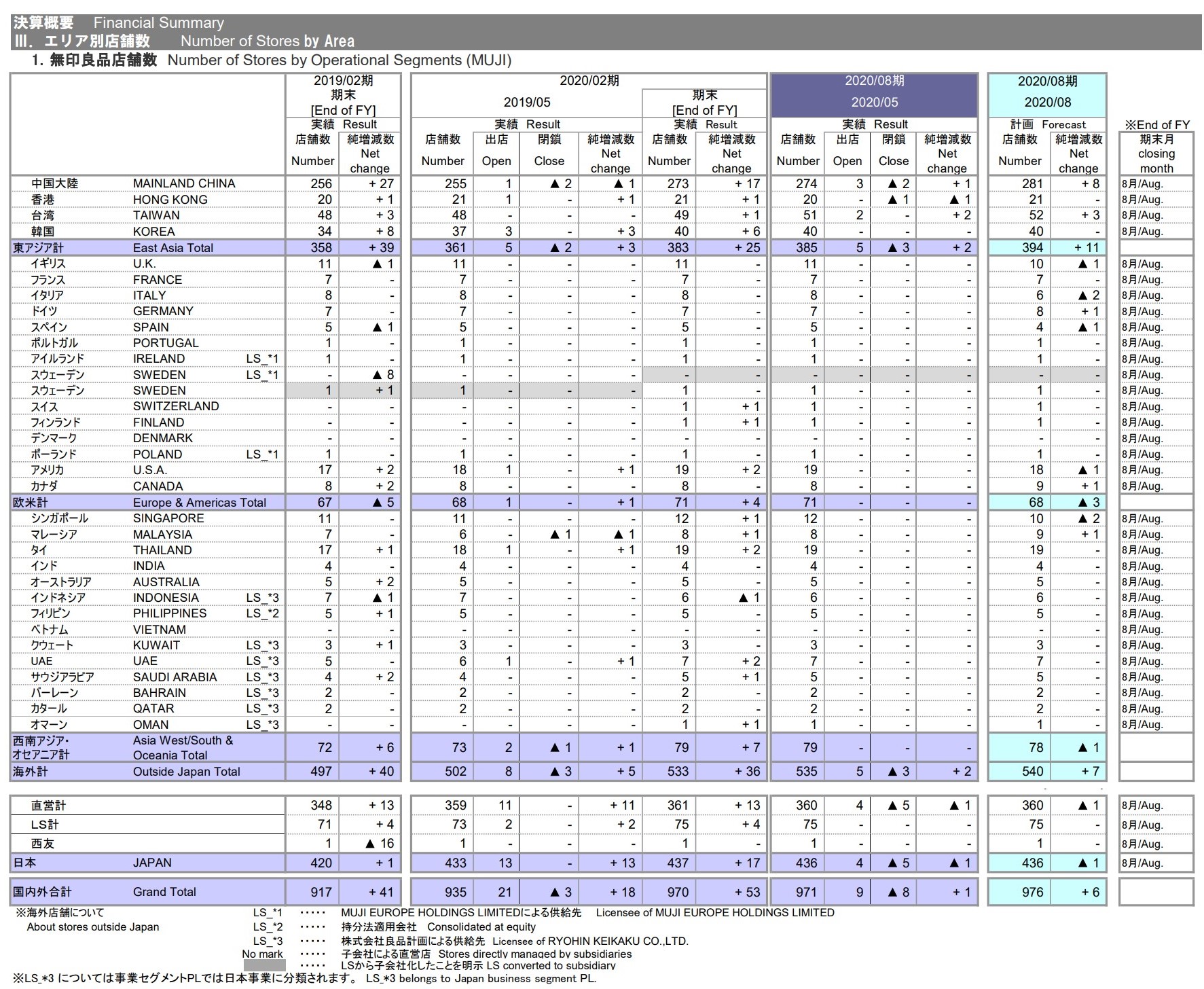Image resolution: width=1204 pixels, height=989 pixels.
Task: Select Mainland China forecast value 281
Action: [x=1032, y=183]
